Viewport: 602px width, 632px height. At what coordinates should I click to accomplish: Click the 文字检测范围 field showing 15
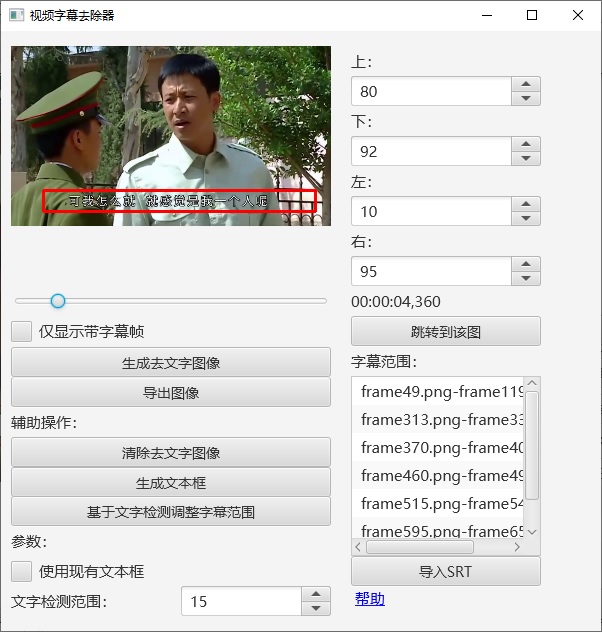(241, 601)
